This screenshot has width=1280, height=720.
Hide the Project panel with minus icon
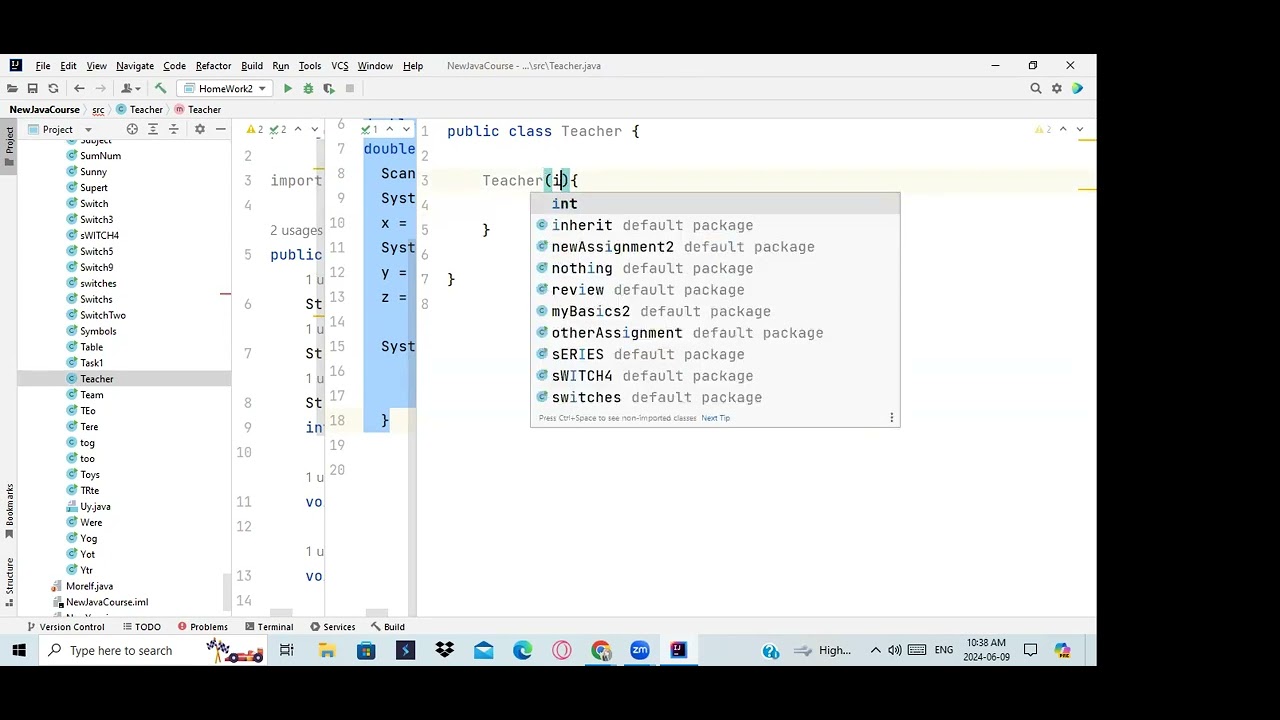click(220, 129)
